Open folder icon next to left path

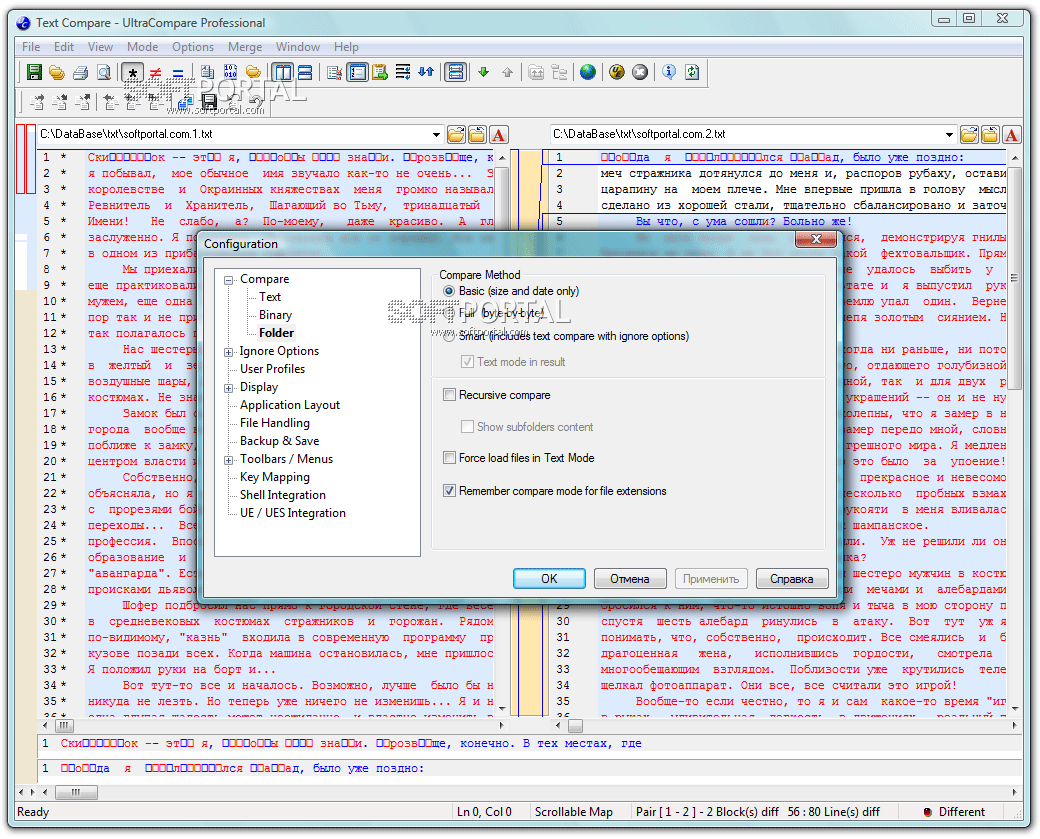tap(456, 135)
